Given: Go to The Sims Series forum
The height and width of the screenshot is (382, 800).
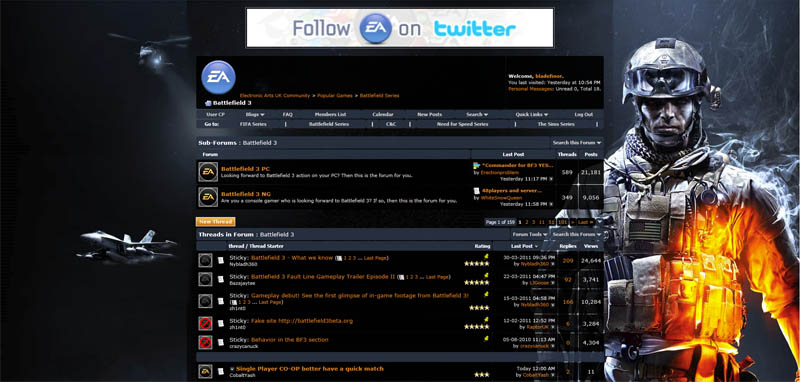Looking at the screenshot, I should point(556,124).
